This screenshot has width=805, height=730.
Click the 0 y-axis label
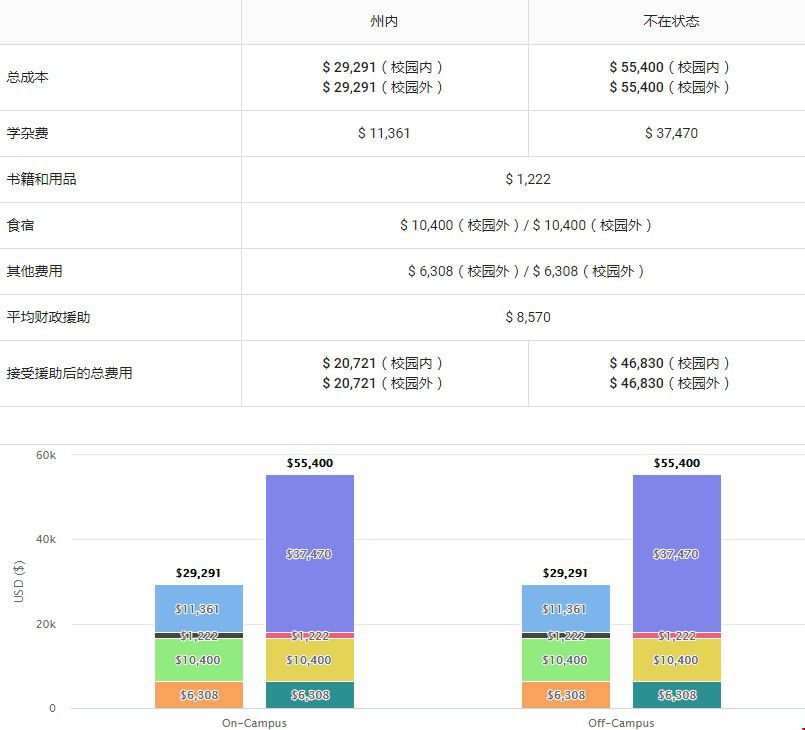pos(52,708)
